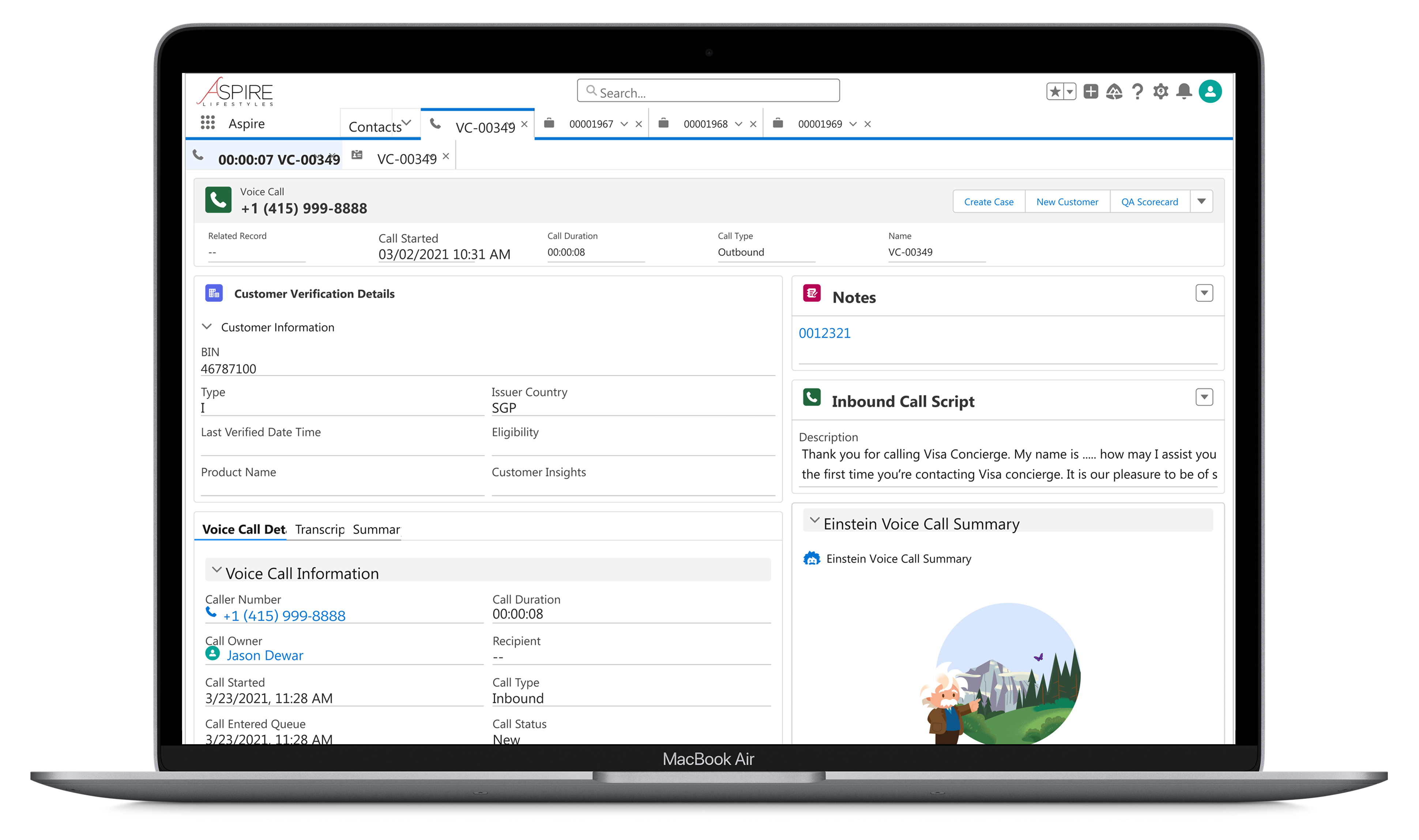Click the phone icon on VC-00349 workspace tab
1419x840 pixels.
click(x=435, y=124)
